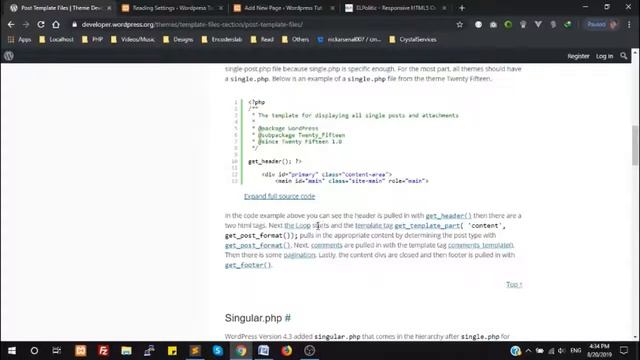Open the V-shaped extension icon
640x360 pixels.
tap(538, 24)
